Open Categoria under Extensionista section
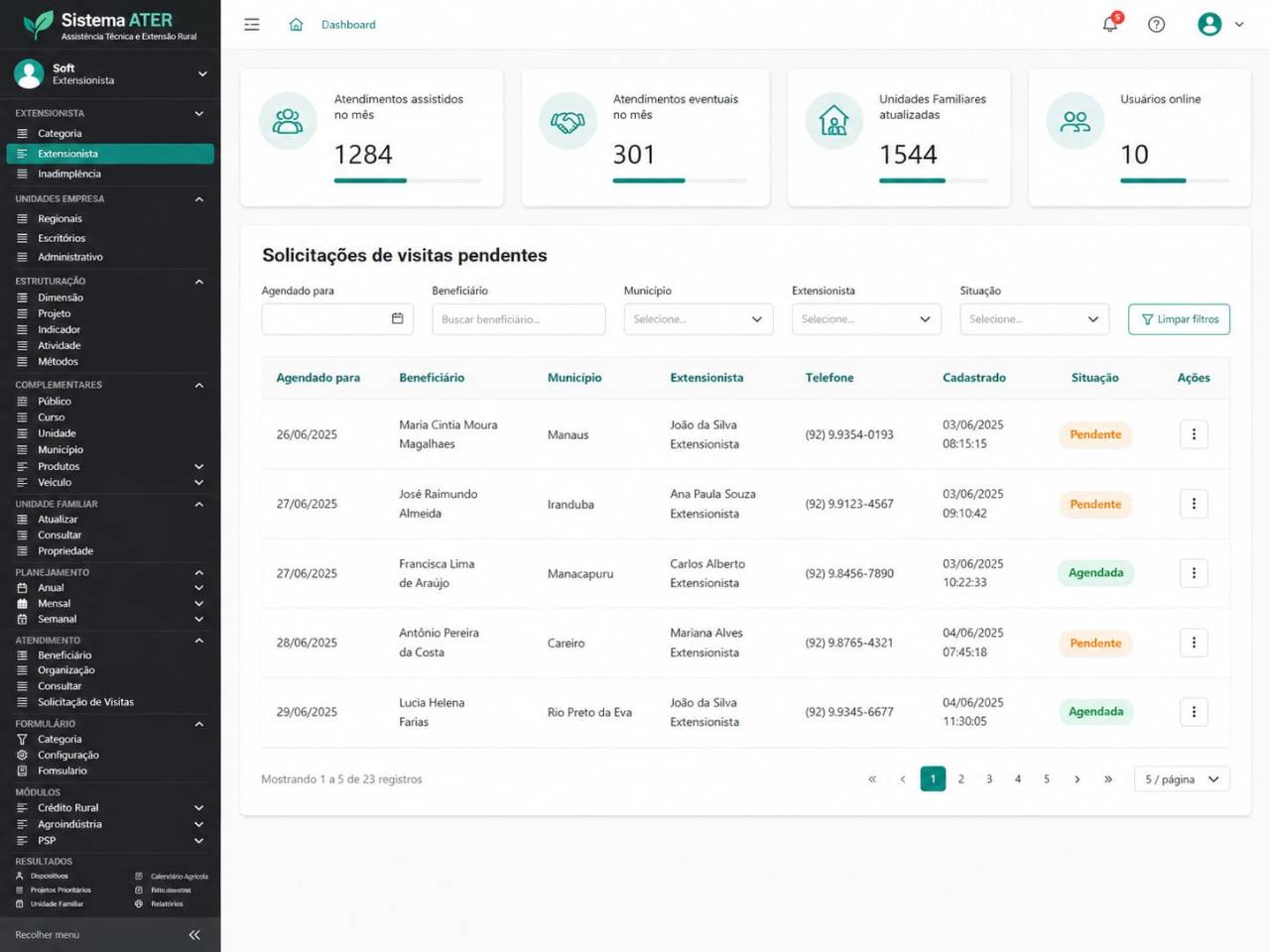The height and width of the screenshot is (952, 1270). point(60,134)
